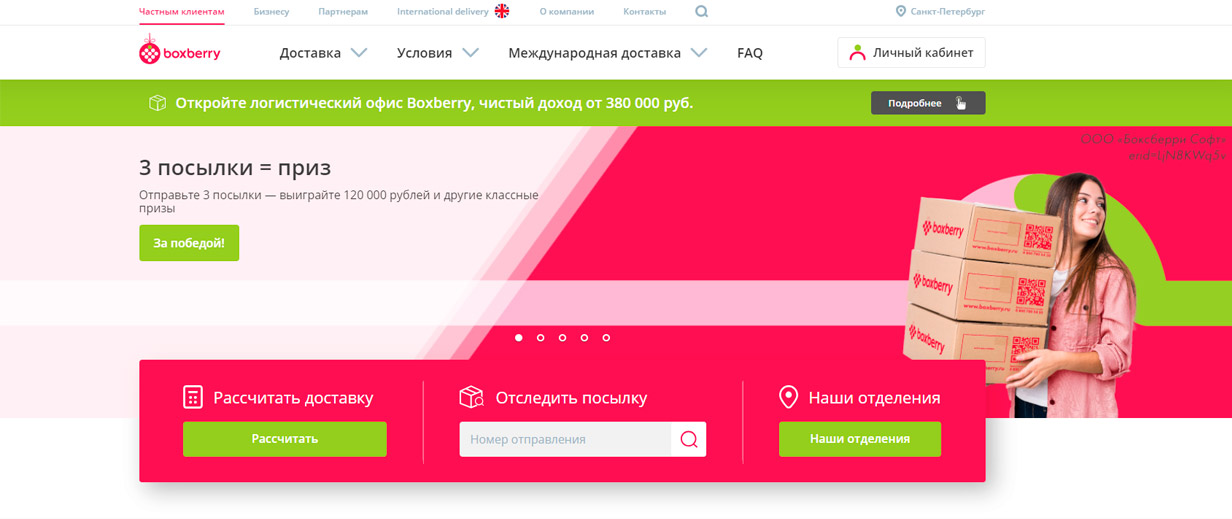
Task: Switch to the Бизнесу tab
Action: (271, 12)
